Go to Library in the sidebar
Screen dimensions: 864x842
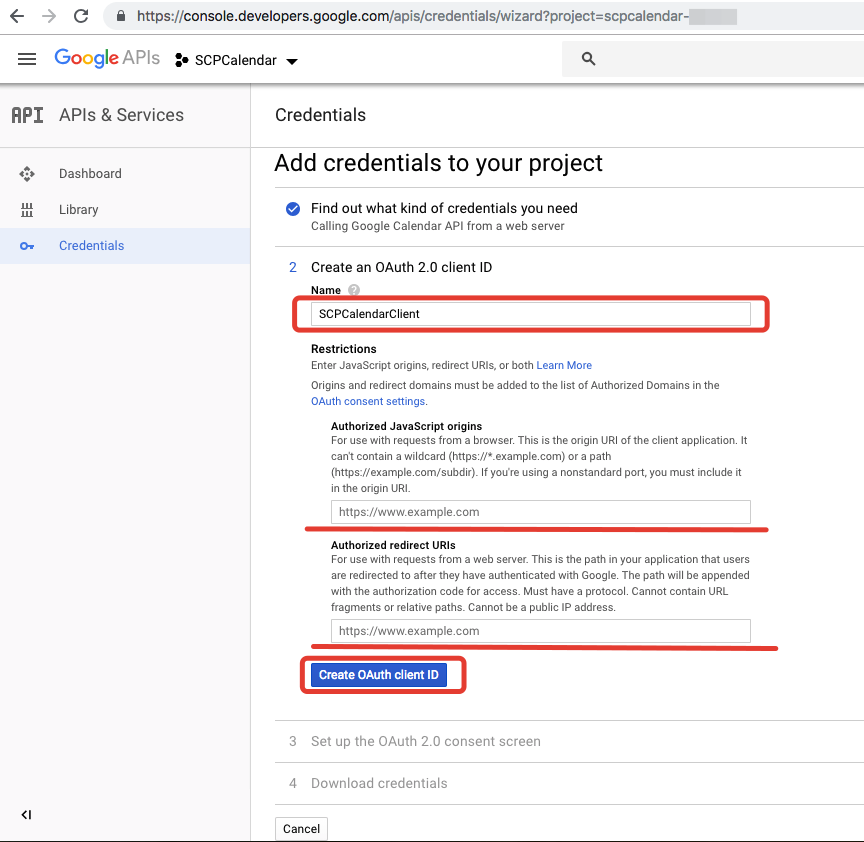78,209
